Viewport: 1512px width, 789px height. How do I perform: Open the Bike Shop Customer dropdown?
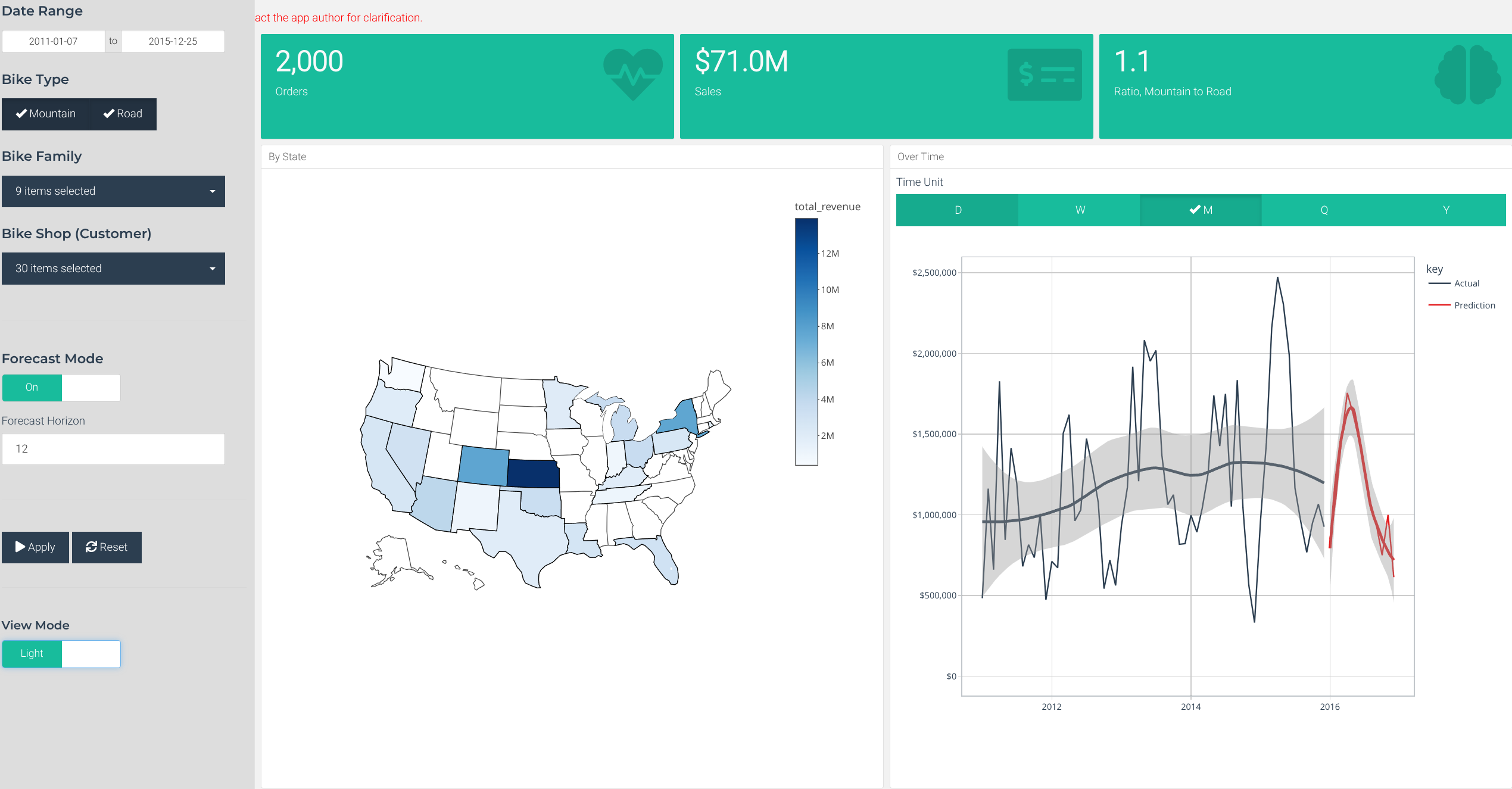[113, 268]
